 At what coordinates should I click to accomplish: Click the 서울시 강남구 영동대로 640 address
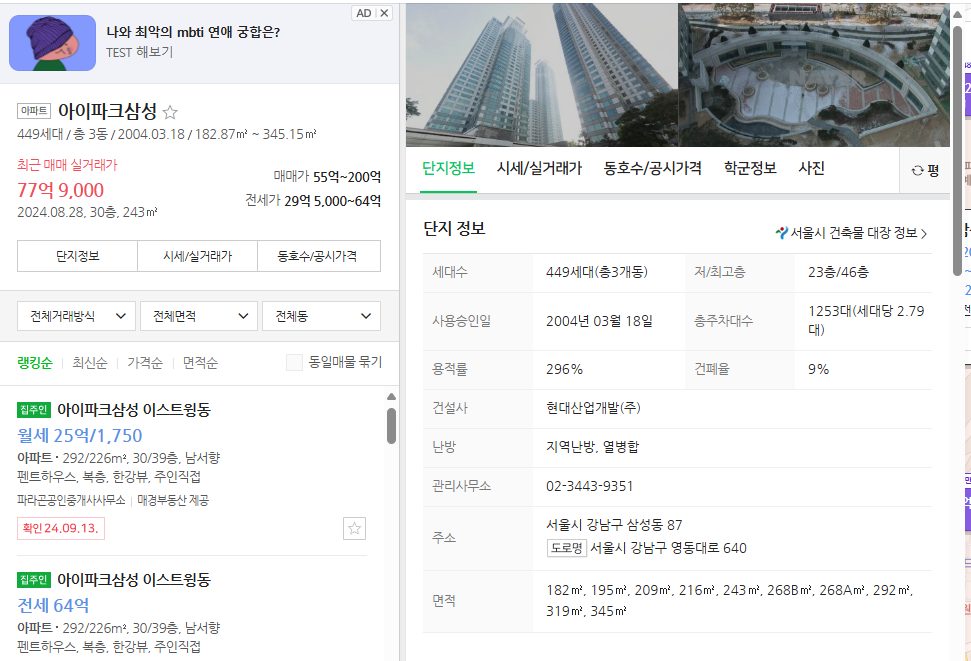[x=668, y=548]
